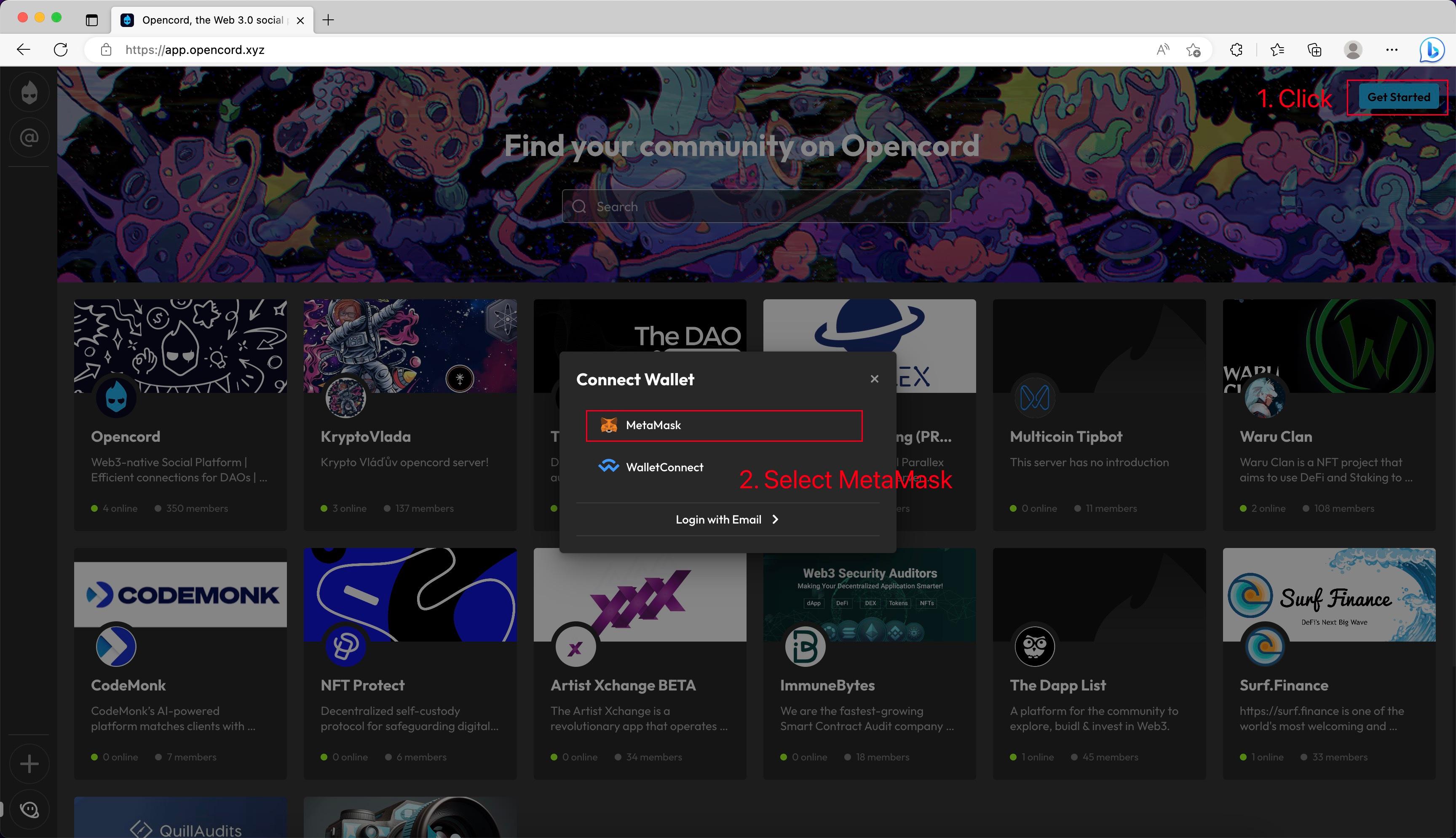
Task: Click the 'Connect Wallet' dialog title
Action: 635,379
